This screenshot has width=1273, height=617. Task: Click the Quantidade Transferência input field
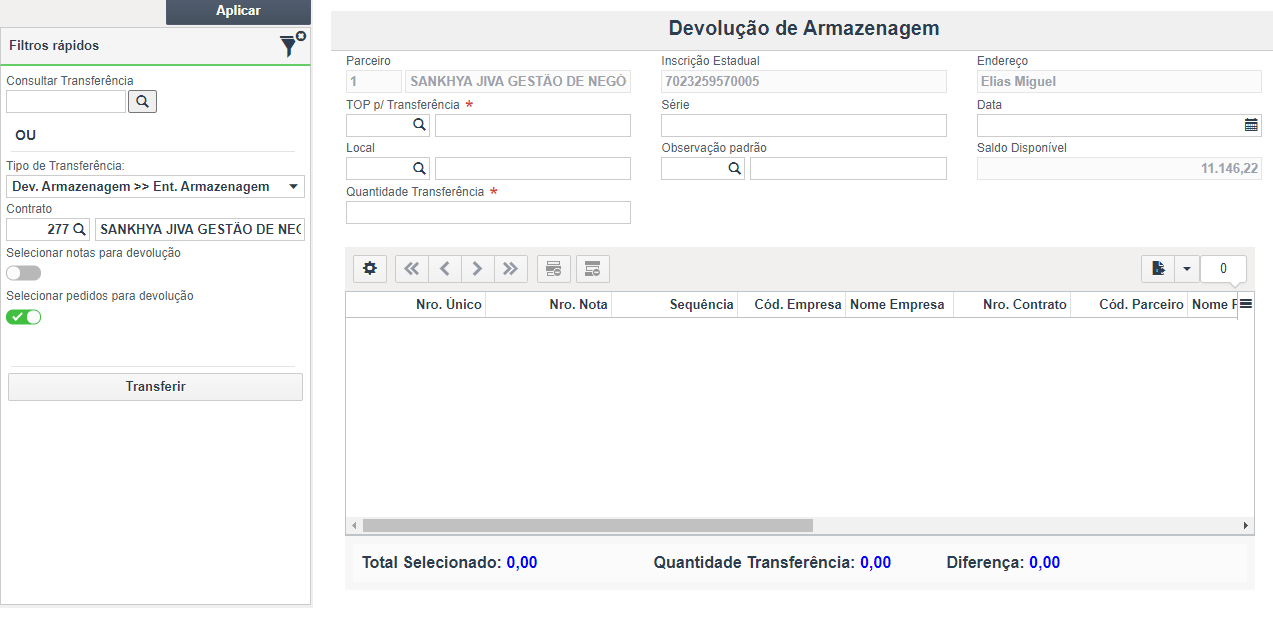[x=488, y=212]
